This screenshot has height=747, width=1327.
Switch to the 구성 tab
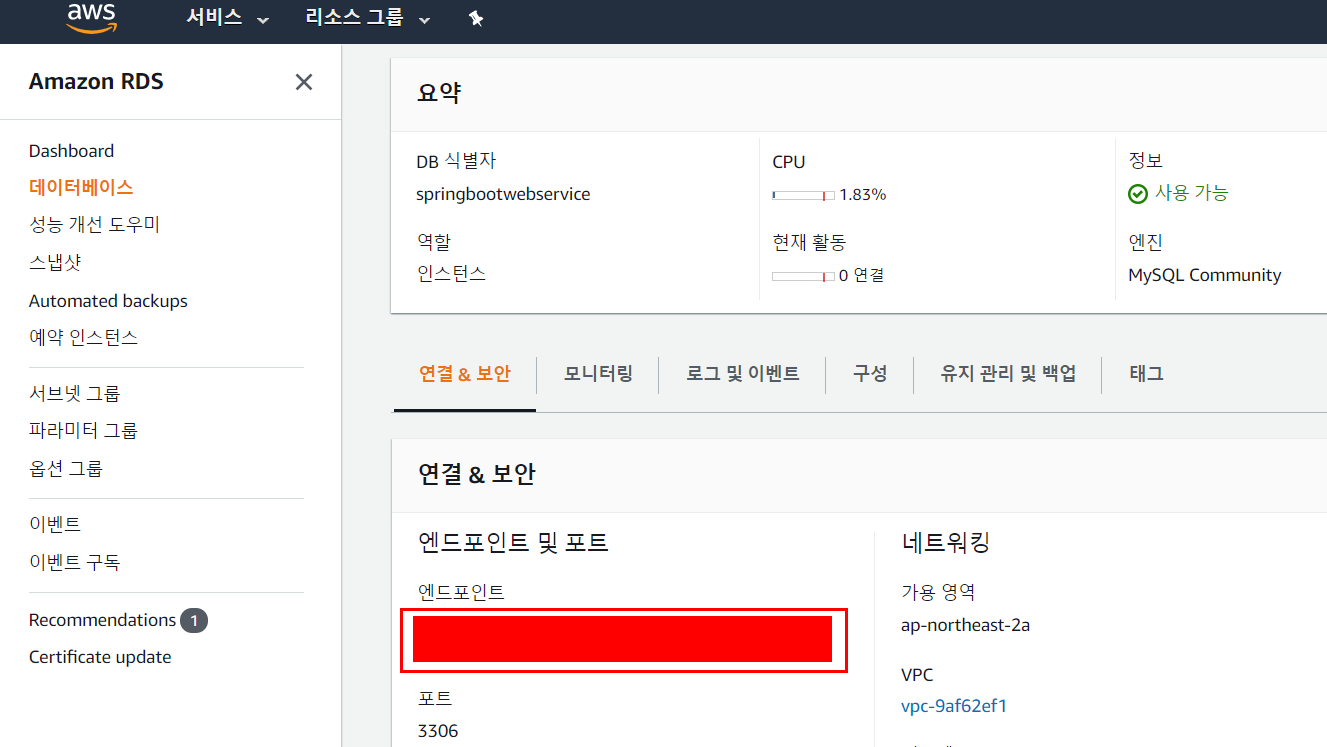click(870, 374)
